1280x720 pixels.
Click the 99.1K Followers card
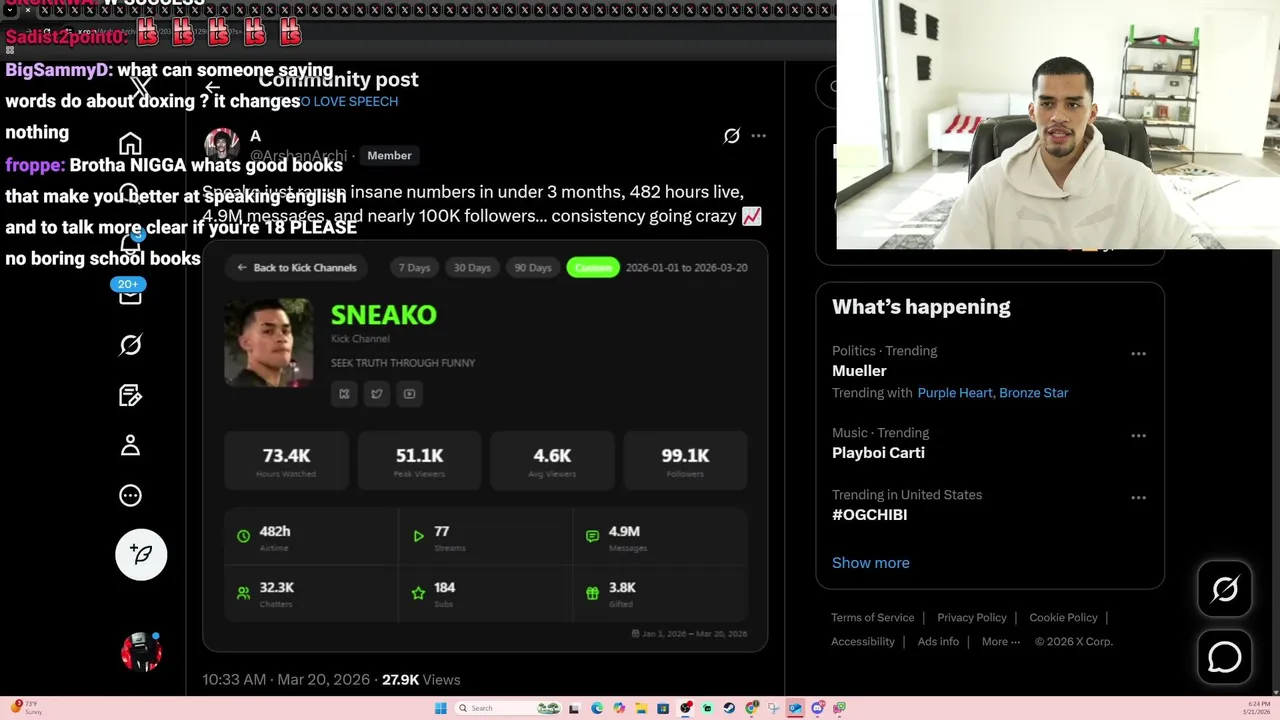click(685, 461)
